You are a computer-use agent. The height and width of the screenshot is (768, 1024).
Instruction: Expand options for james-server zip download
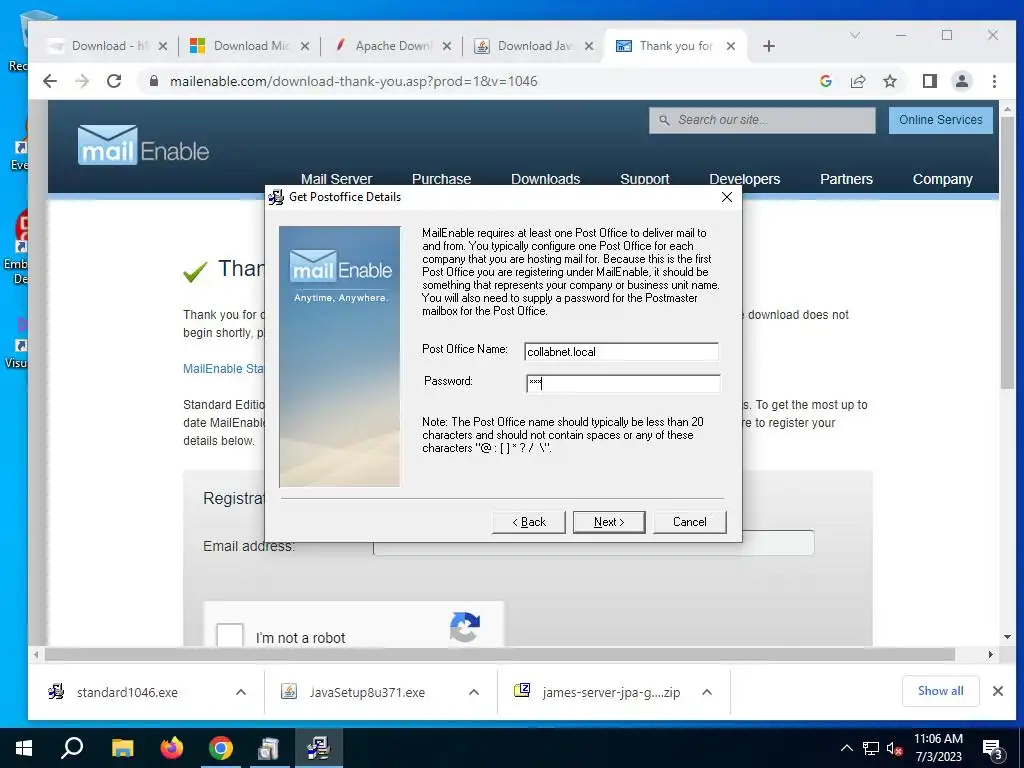point(707,692)
